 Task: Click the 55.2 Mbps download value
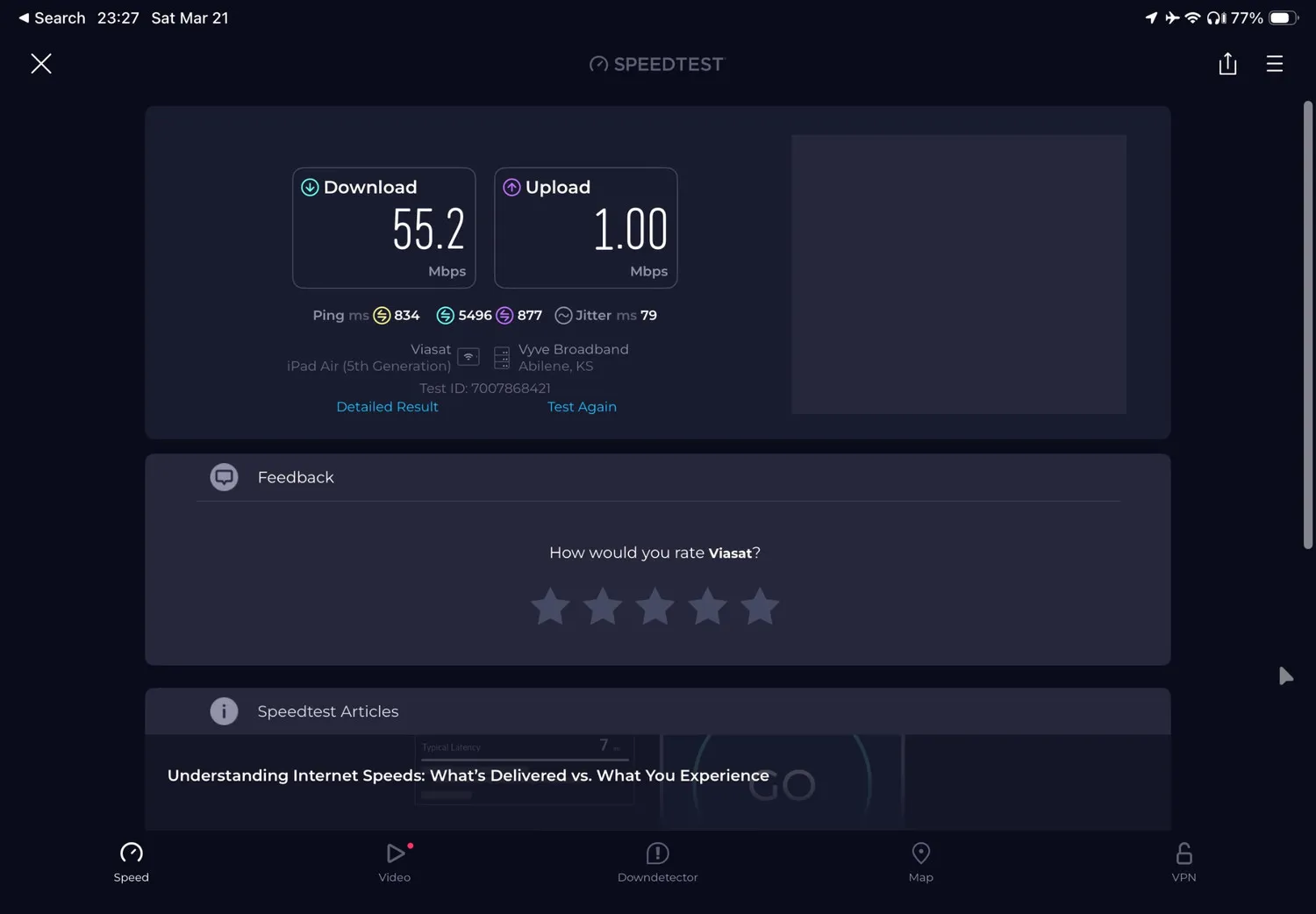(429, 230)
